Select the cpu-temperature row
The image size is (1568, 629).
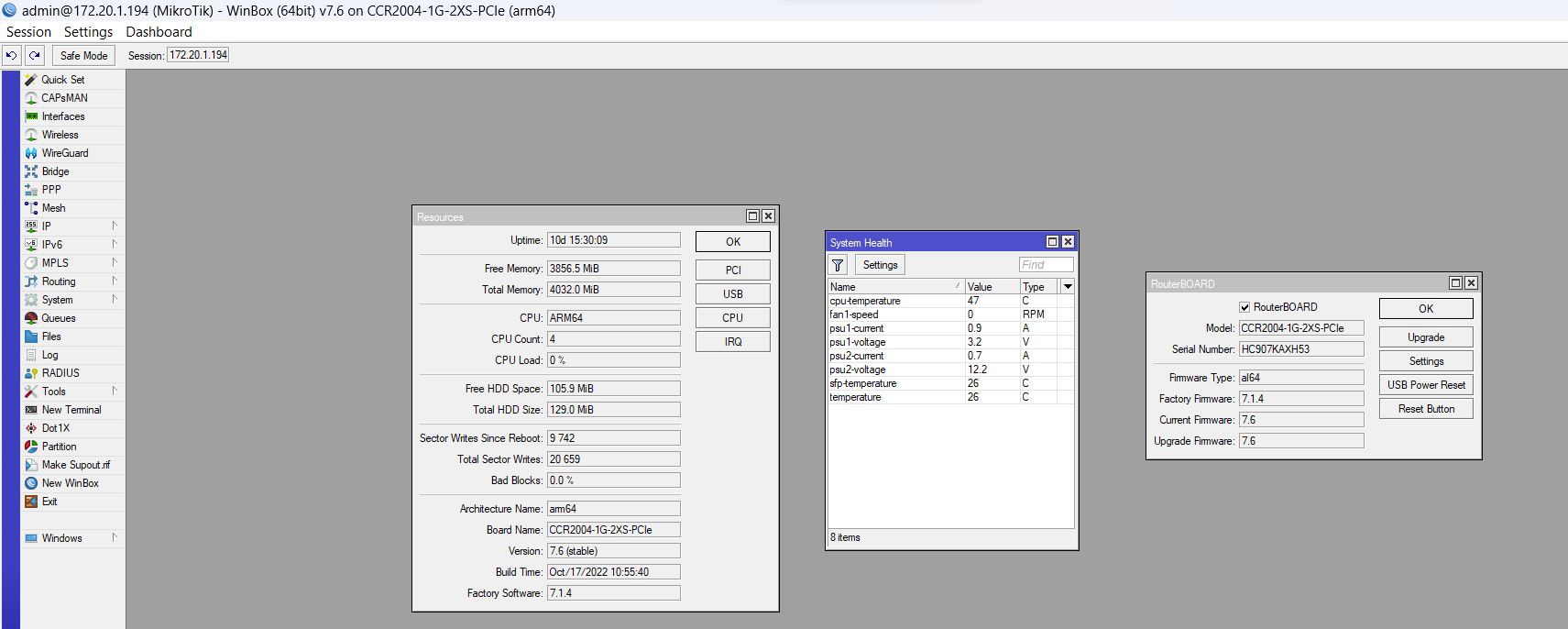click(951, 301)
